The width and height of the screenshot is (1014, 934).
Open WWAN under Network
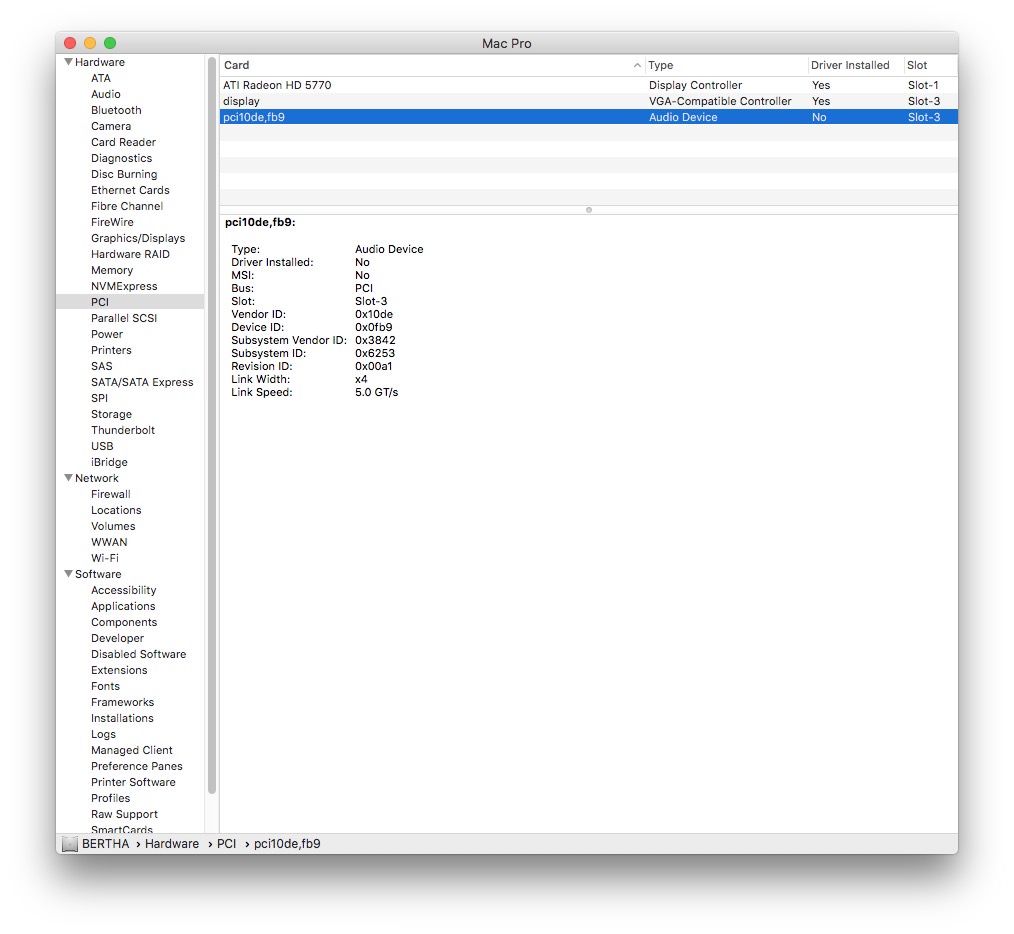click(109, 542)
